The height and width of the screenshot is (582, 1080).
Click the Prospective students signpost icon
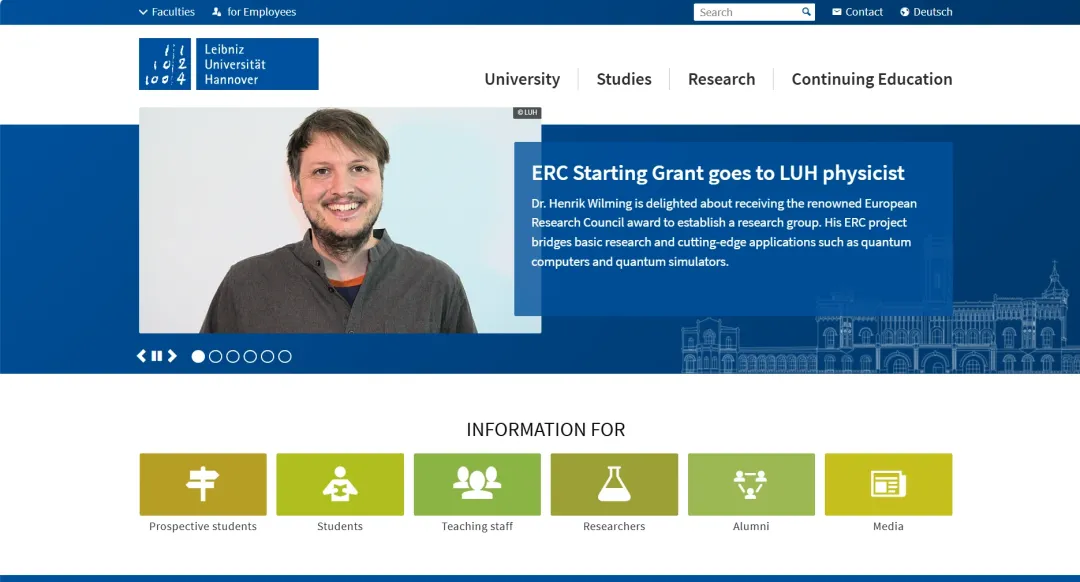(x=203, y=484)
